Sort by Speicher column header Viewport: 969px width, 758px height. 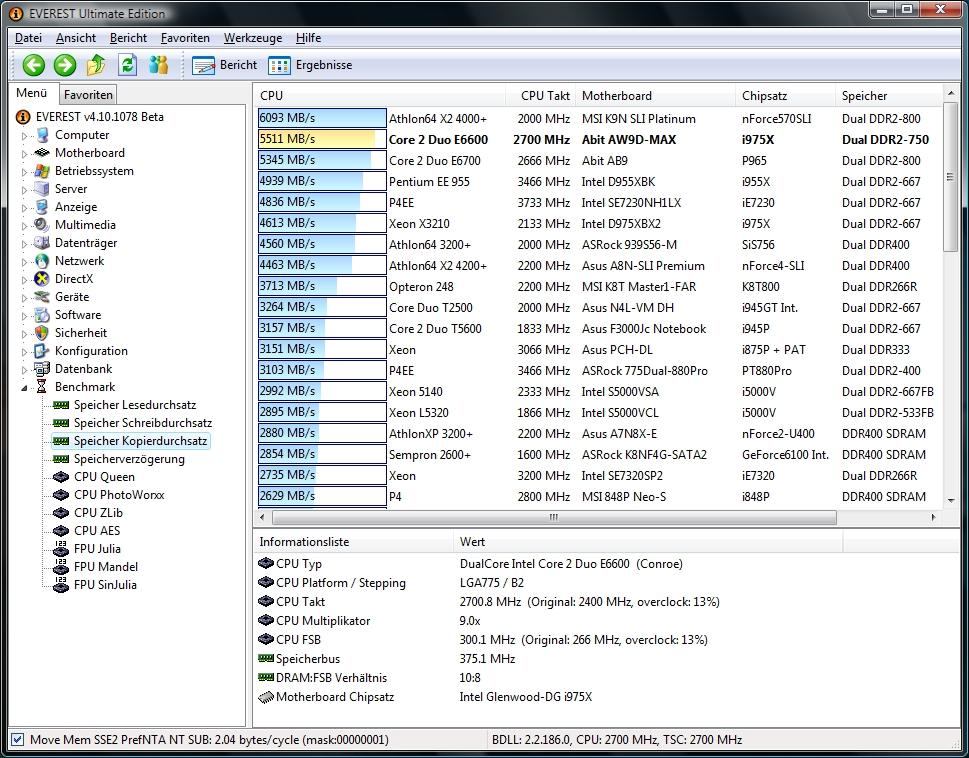[889, 96]
